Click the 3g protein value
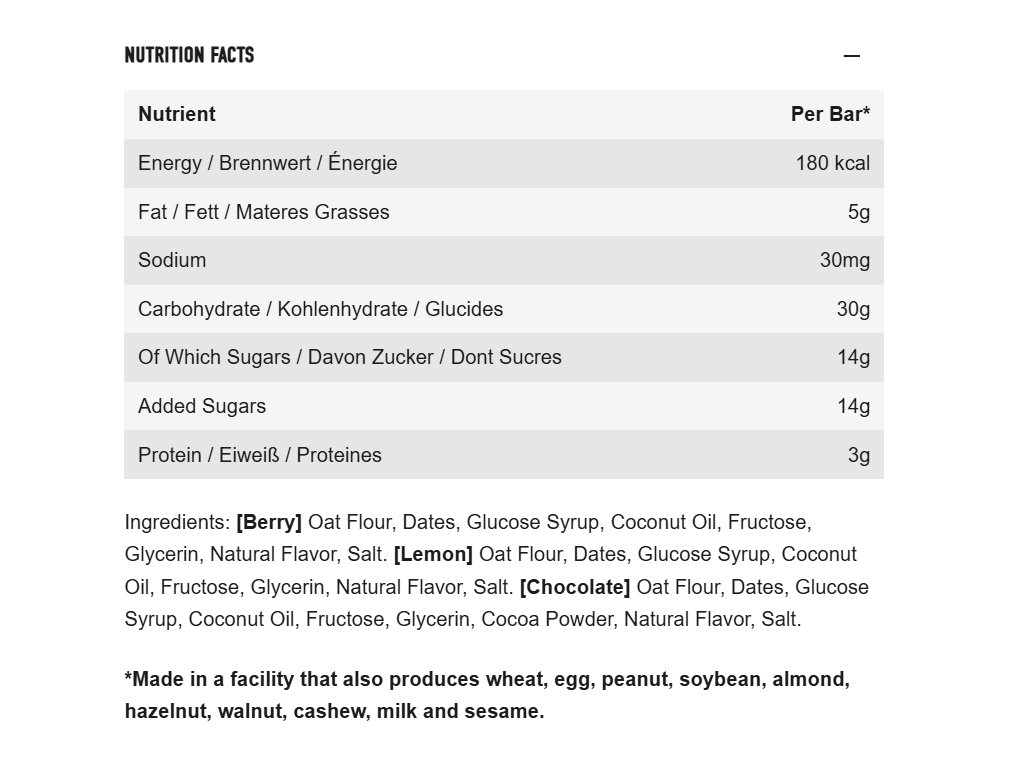The image size is (1024, 768). (x=858, y=455)
